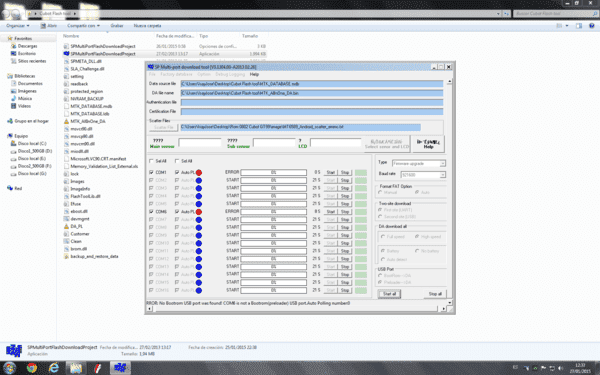Select the SPMultiPortFlashDownloadProject application file icon in Explorer
600x375 pixels.
click(x=66, y=54)
